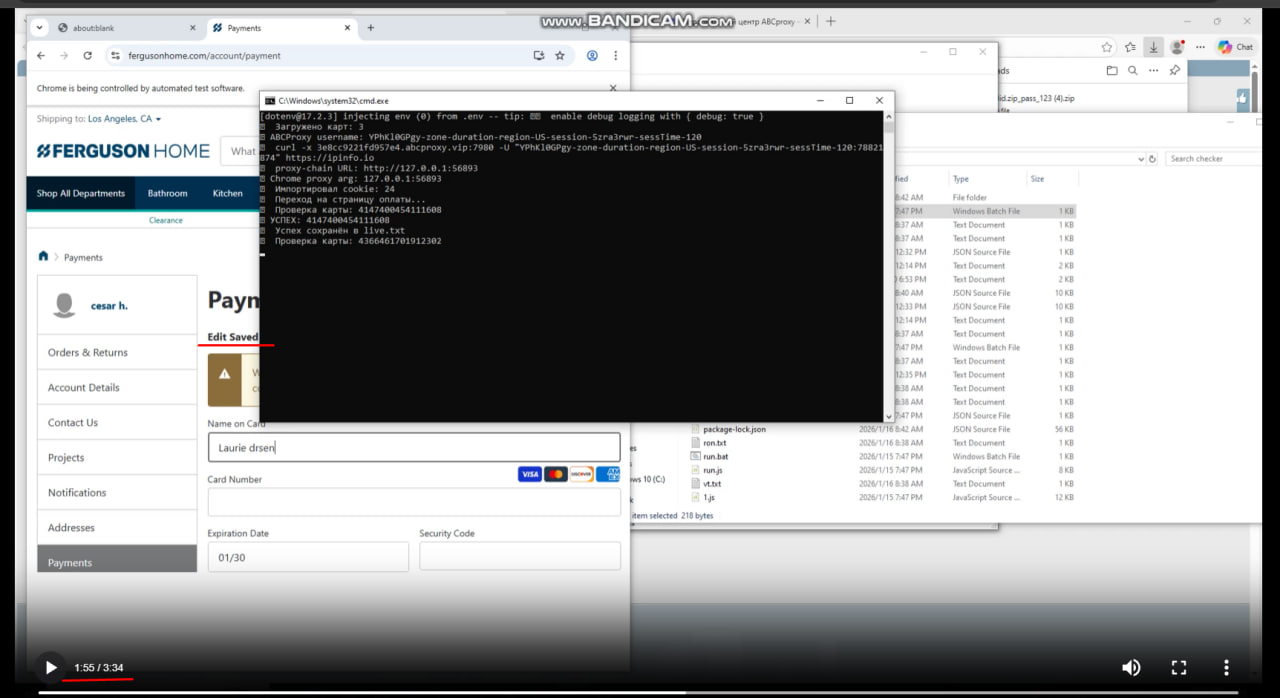Image resolution: width=1280 pixels, height=698 pixels.
Task: Select Payments in account sidebar
Action: click(x=117, y=560)
